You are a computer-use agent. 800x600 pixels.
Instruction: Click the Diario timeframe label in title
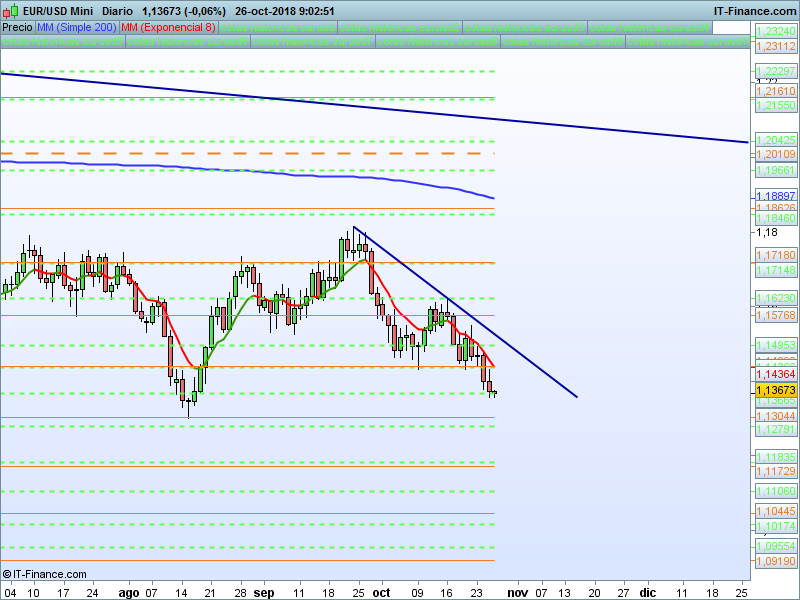coord(117,11)
